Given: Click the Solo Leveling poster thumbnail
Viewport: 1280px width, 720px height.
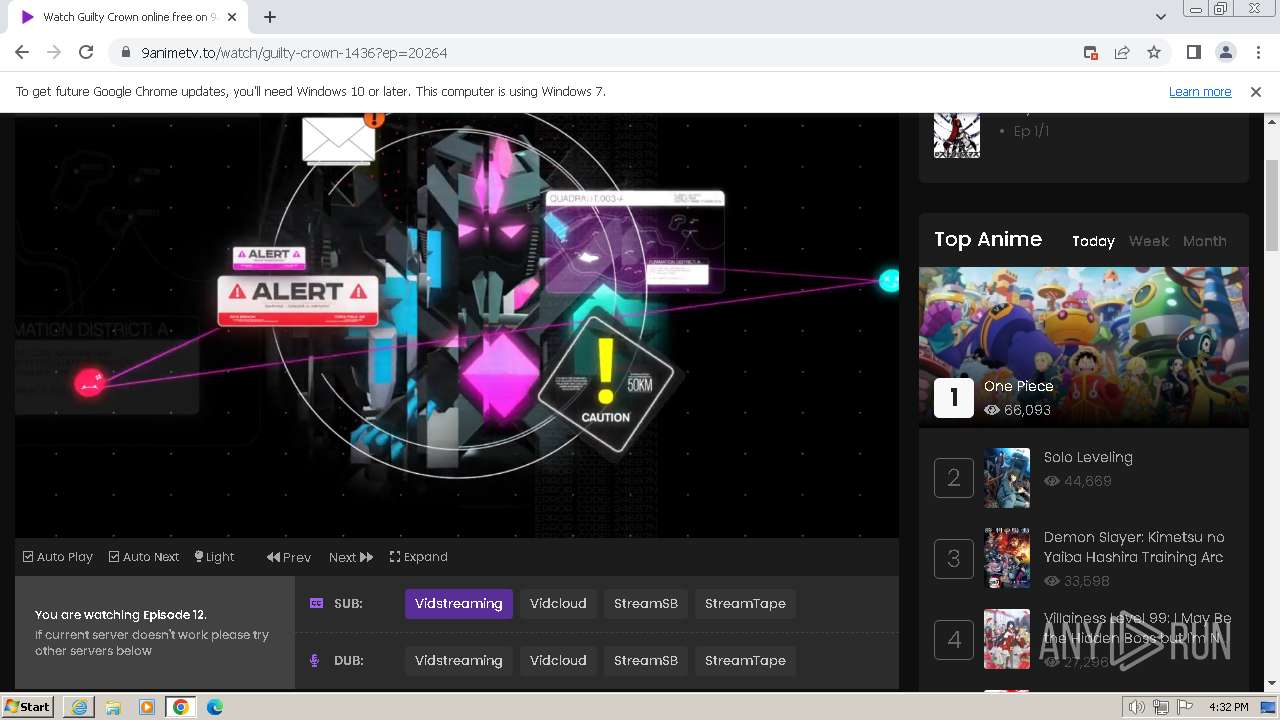Looking at the screenshot, I should coord(1007,478).
